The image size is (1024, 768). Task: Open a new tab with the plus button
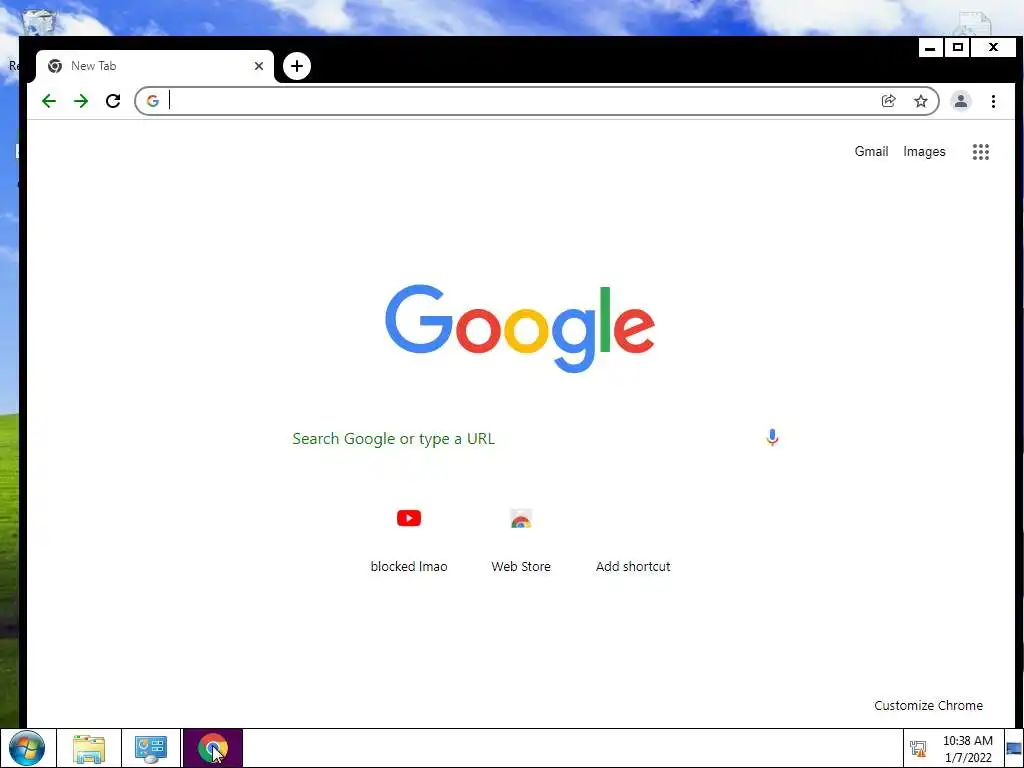pyautogui.click(x=297, y=66)
